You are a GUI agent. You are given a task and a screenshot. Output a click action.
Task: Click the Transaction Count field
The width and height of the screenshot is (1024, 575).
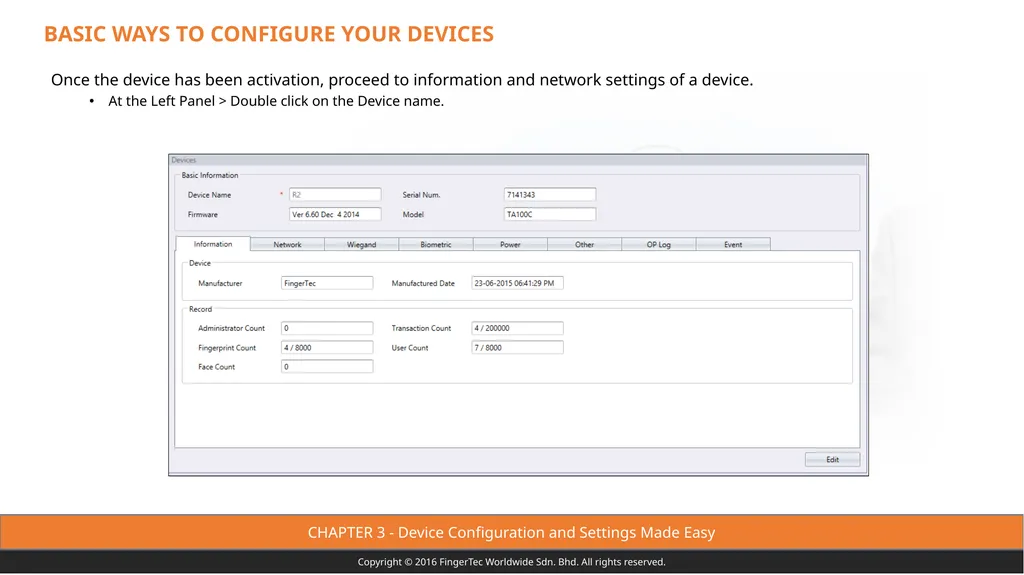[517, 328]
